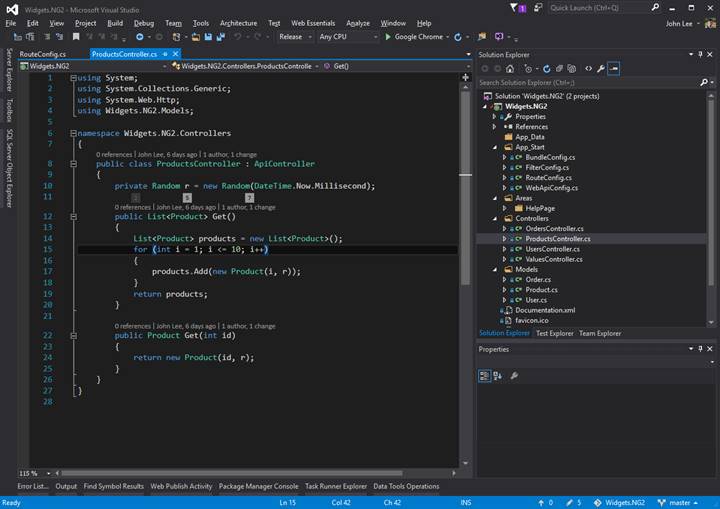Collapse the ProductsController class outline
This screenshot has width=720, height=509.
(73, 164)
